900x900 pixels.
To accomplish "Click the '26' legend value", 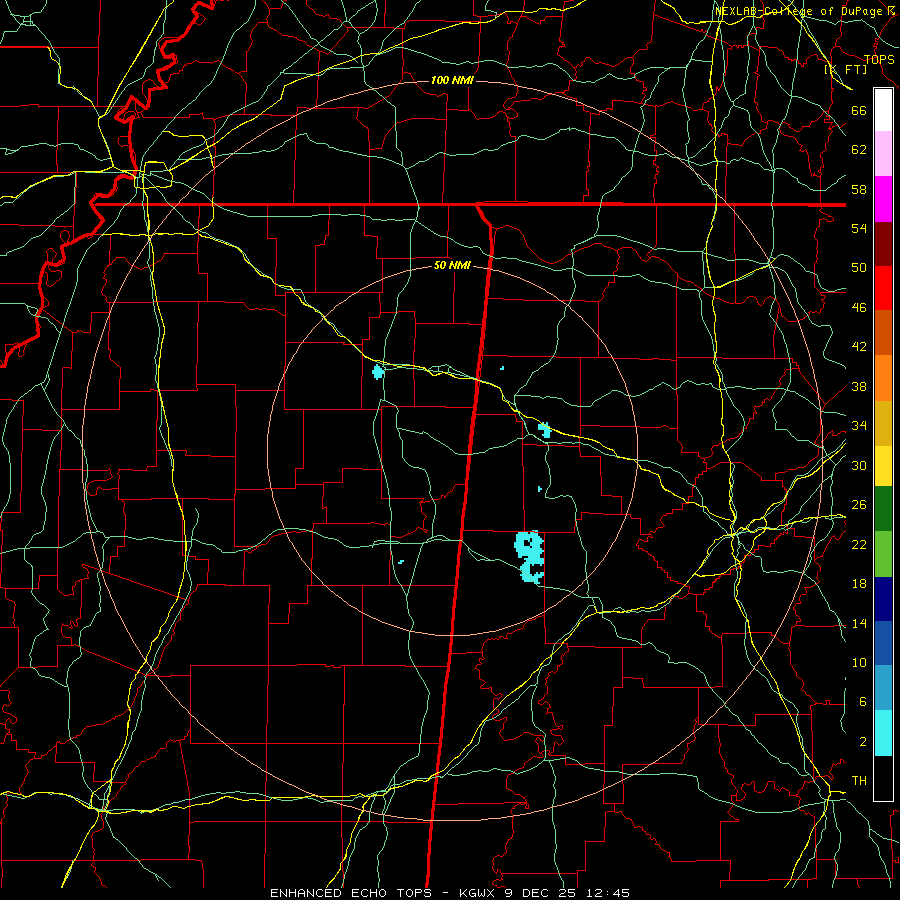I will 859,505.
